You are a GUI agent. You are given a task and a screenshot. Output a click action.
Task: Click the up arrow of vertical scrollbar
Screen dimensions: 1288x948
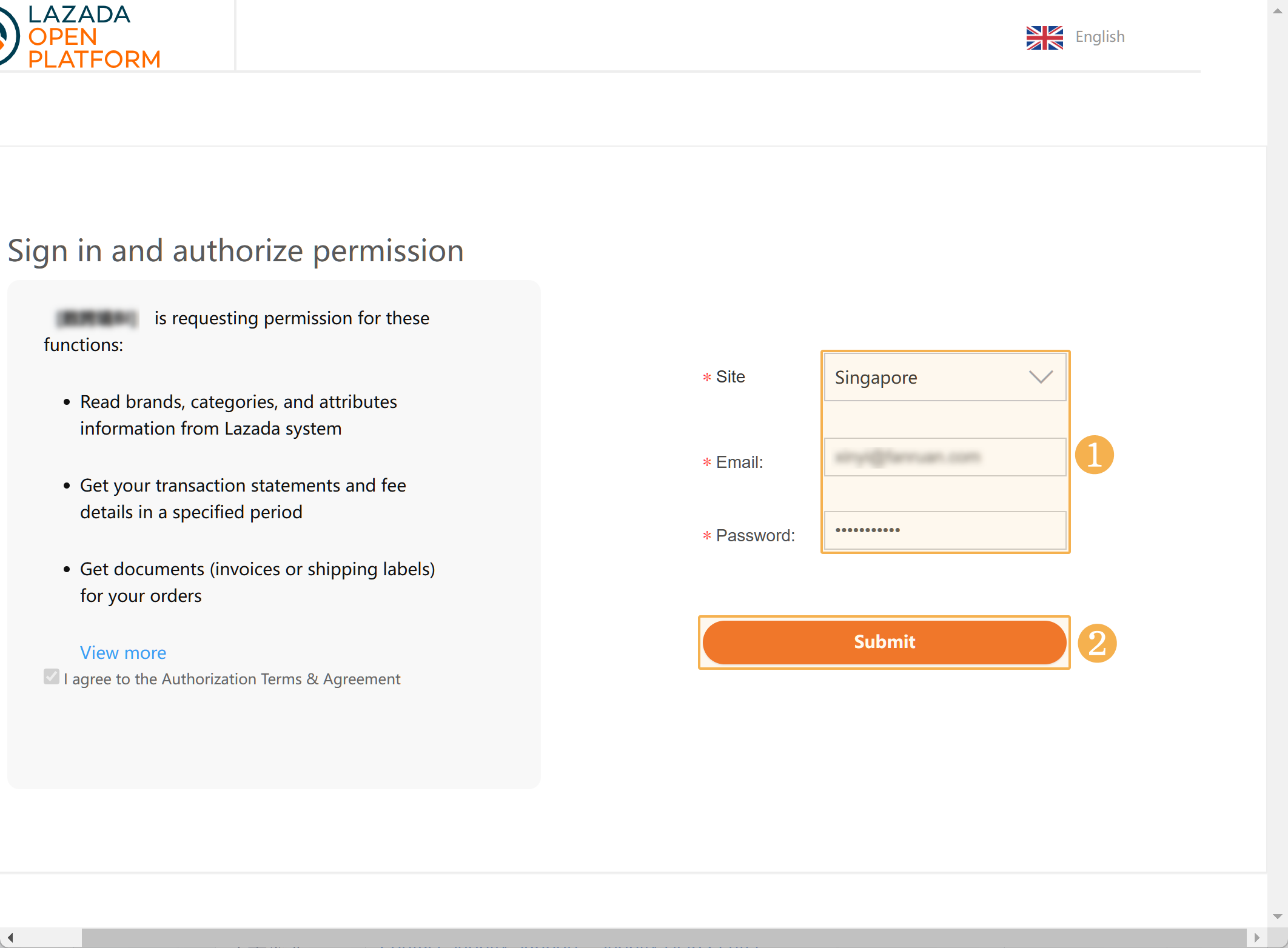tap(1277, 11)
